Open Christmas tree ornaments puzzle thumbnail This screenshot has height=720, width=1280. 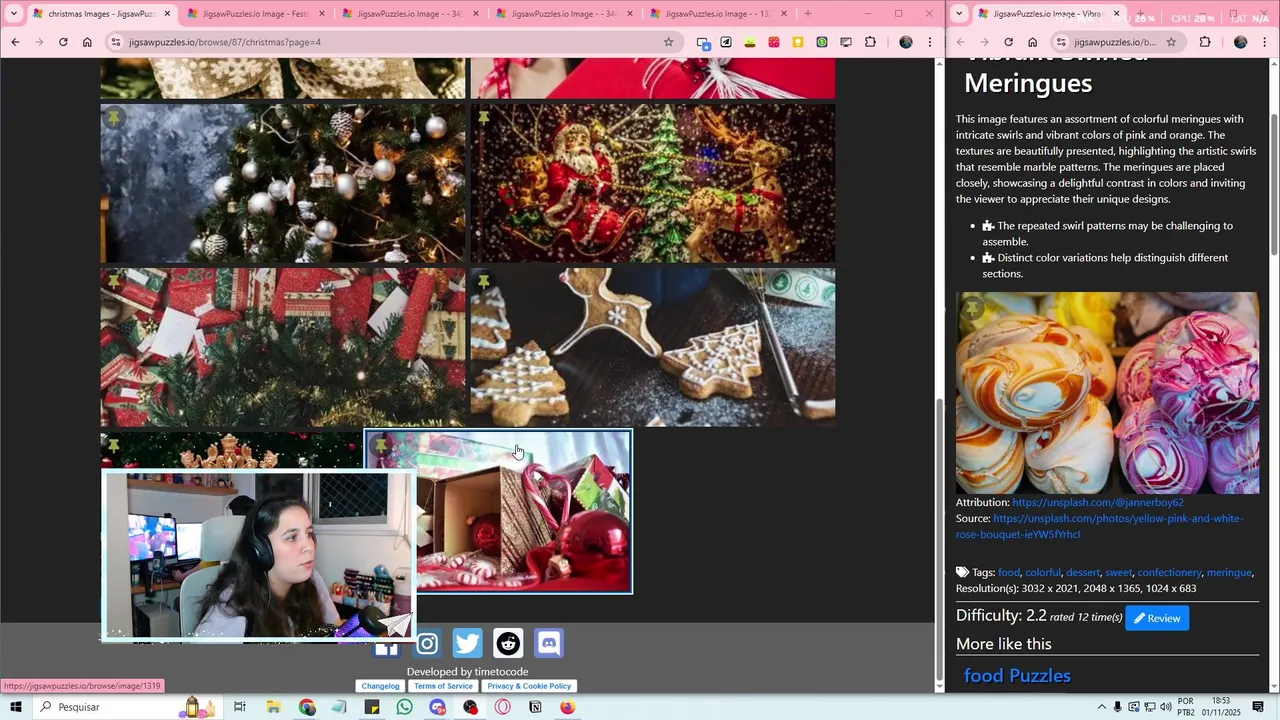tap(283, 183)
